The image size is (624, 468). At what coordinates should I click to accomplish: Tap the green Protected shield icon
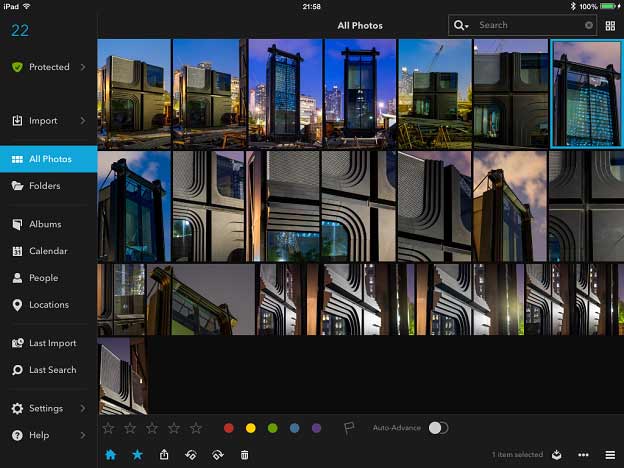[x=17, y=67]
